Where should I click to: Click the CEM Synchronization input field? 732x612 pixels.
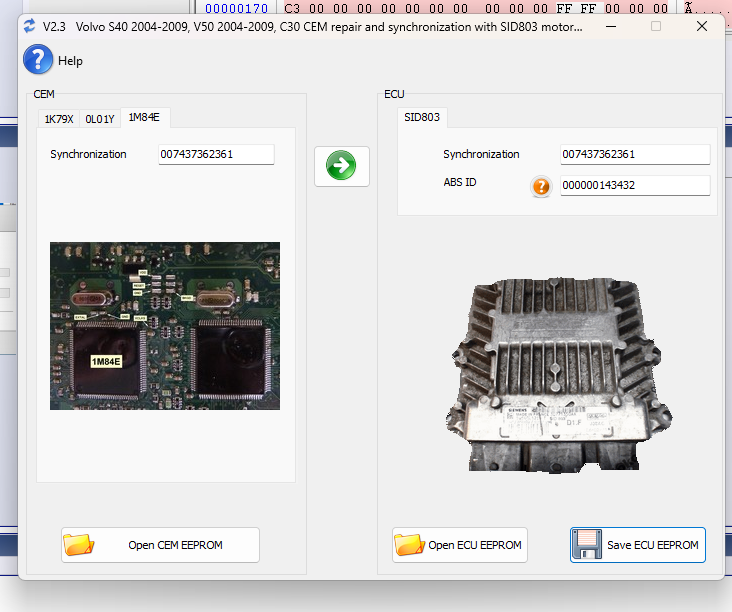pos(216,154)
